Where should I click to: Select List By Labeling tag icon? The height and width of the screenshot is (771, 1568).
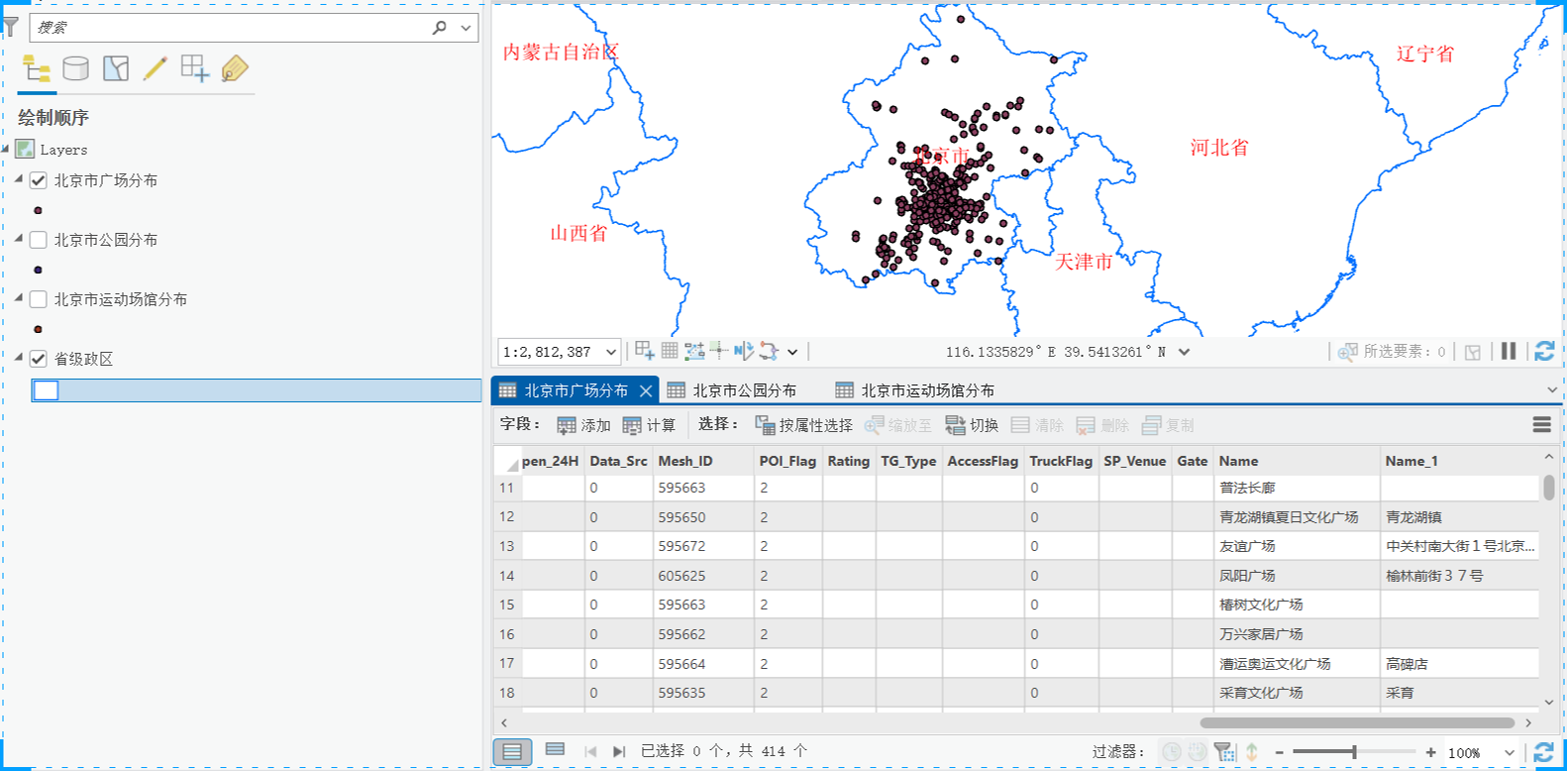[235, 68]
